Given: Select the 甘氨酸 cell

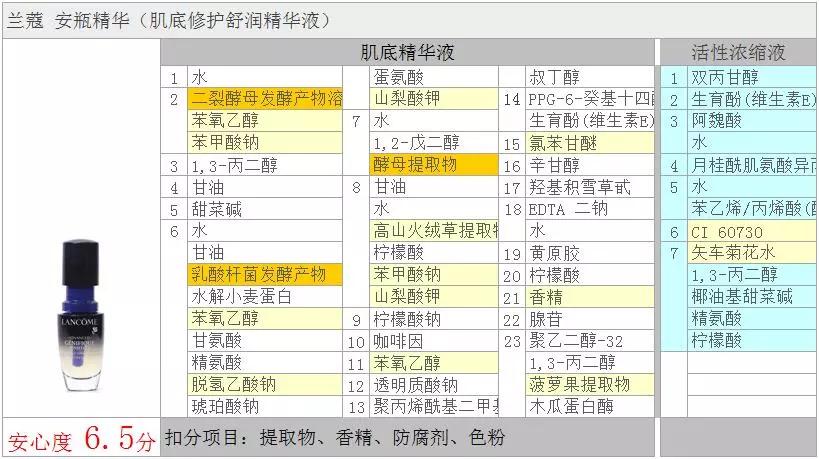Looking at the screenshot, I should click(265, 340).
